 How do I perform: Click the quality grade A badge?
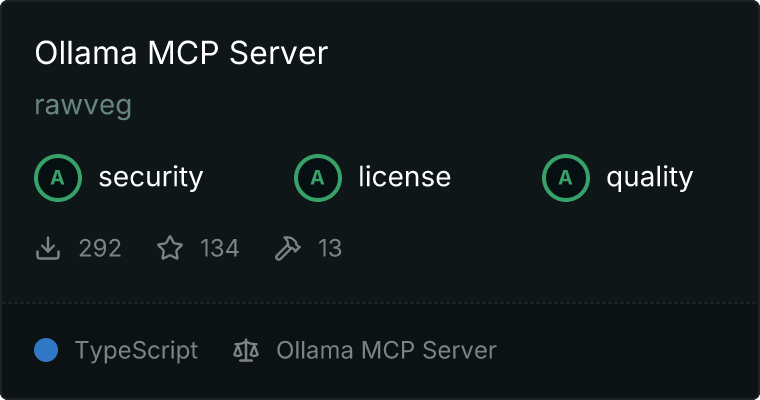[x=566, y=178]
